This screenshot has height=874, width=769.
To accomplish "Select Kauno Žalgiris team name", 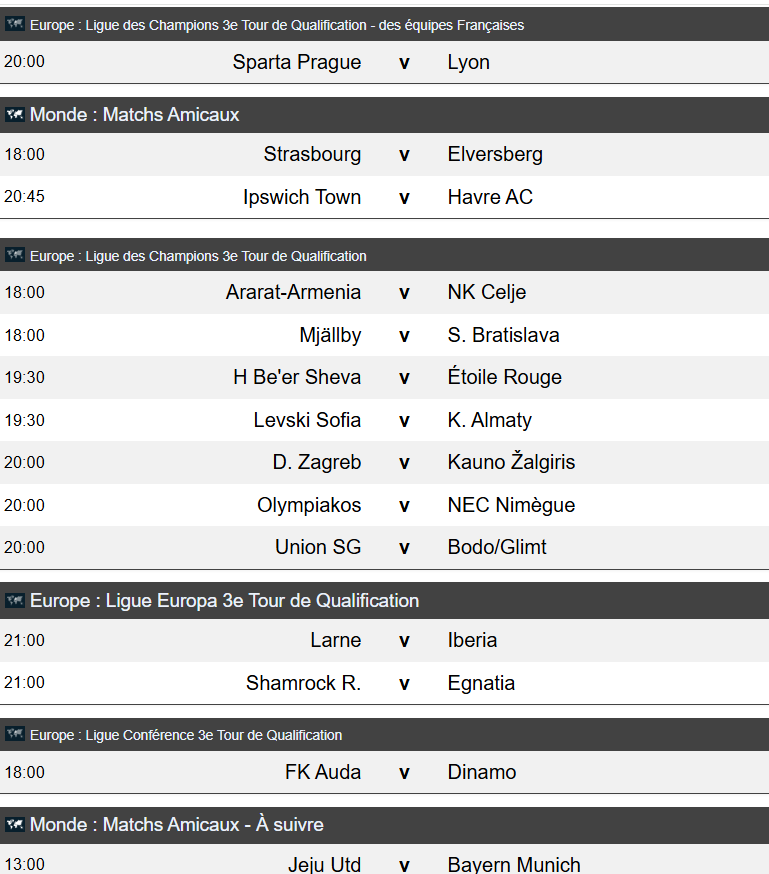I will tap(512, 462).
